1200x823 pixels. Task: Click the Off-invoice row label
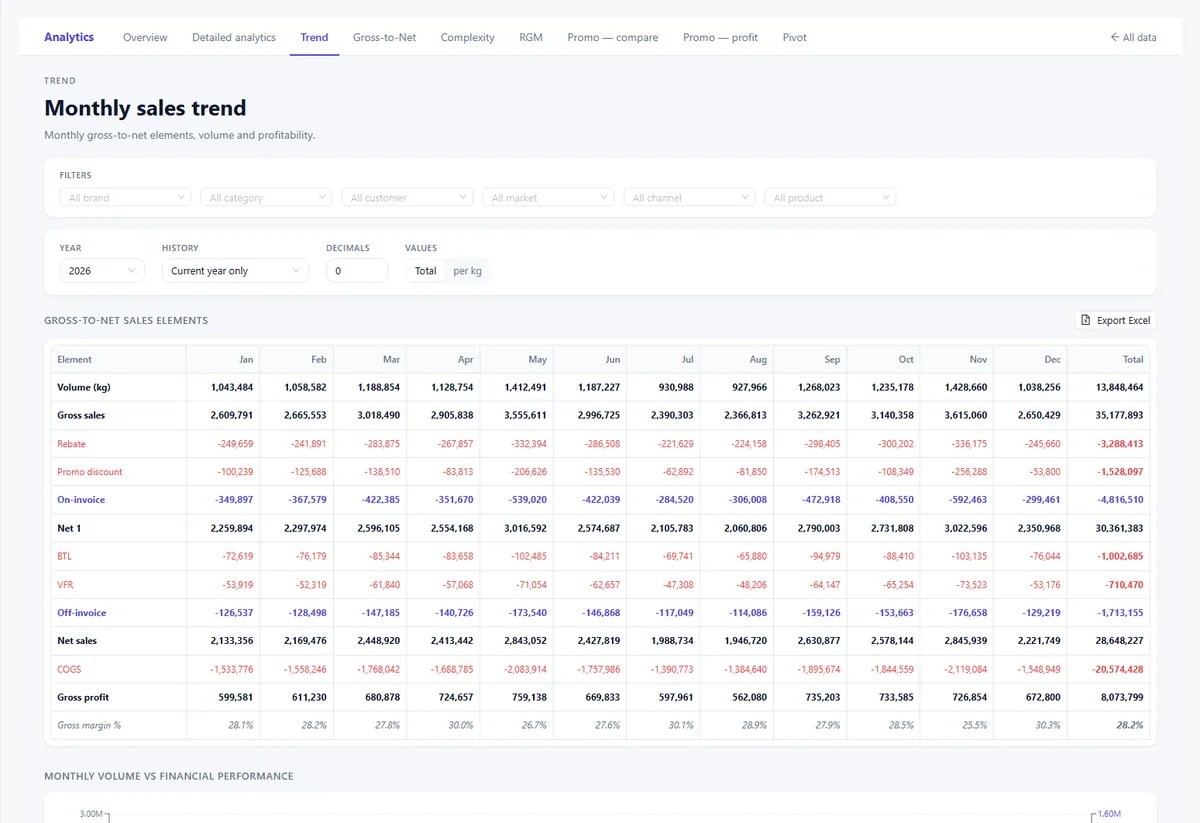click(x=81, y=612)
